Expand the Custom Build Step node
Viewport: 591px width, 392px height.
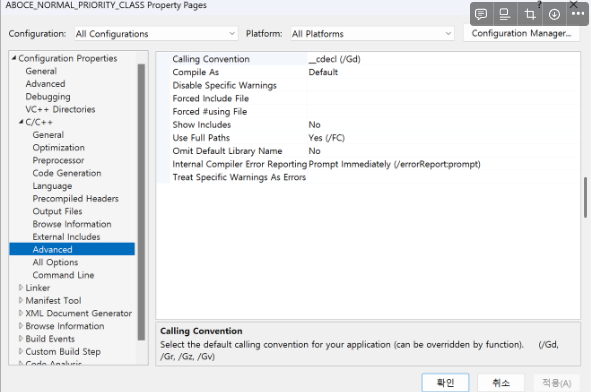(21, 351)
